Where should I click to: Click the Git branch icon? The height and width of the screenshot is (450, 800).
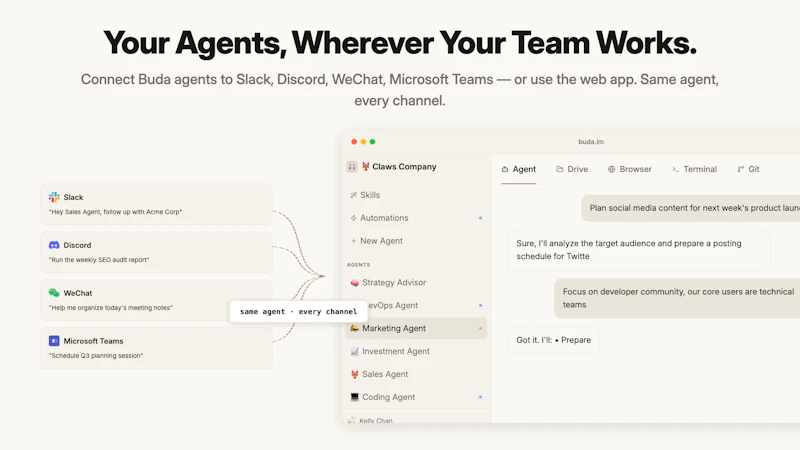click(741, 169)
